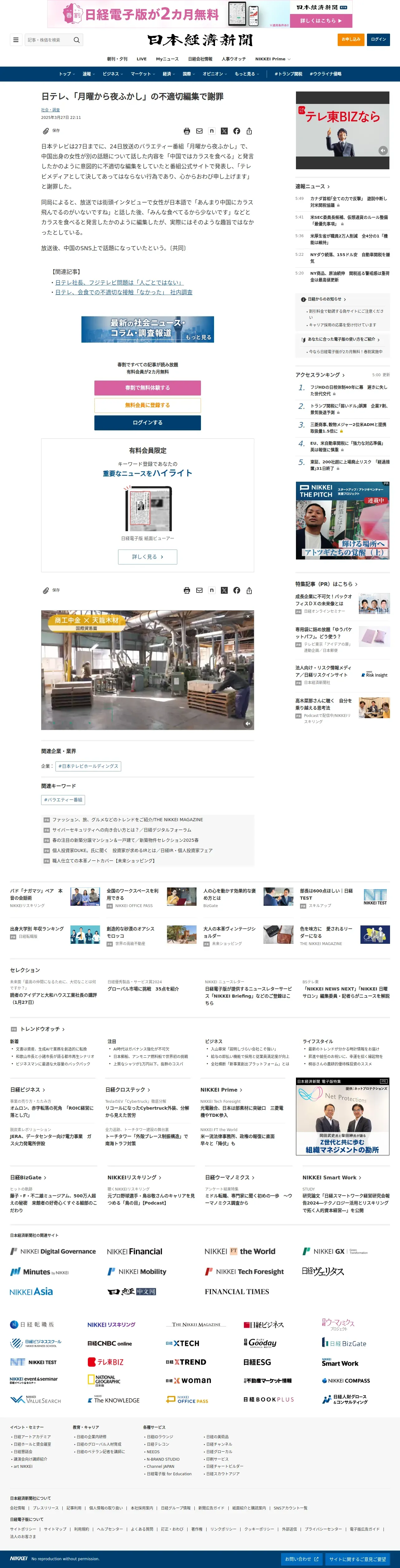Share to X using bottom X icon

[x=224, y=590]
